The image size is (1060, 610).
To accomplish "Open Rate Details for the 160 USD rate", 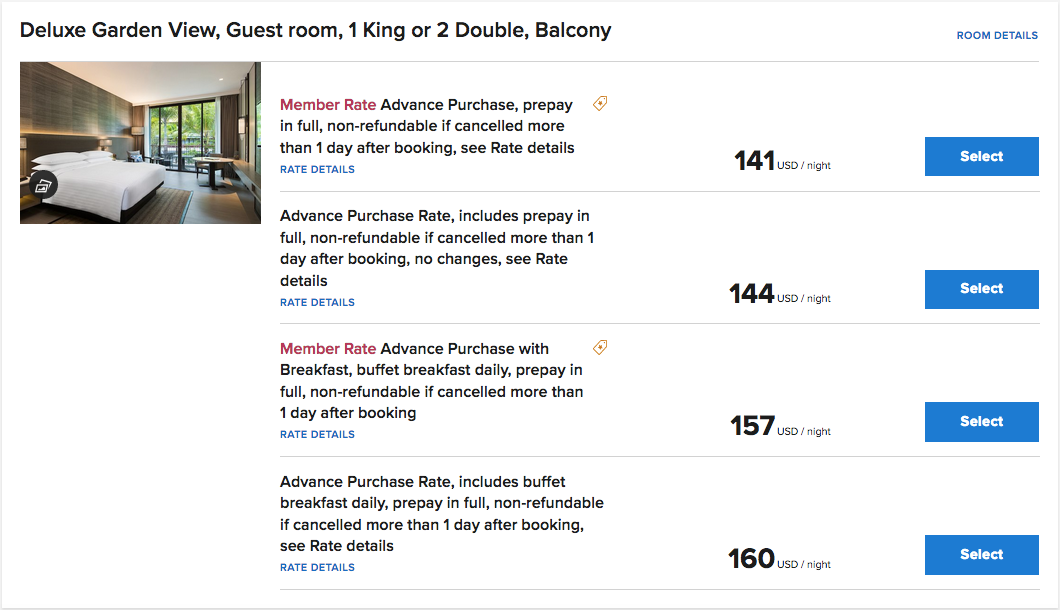I will tap(317, 567).
